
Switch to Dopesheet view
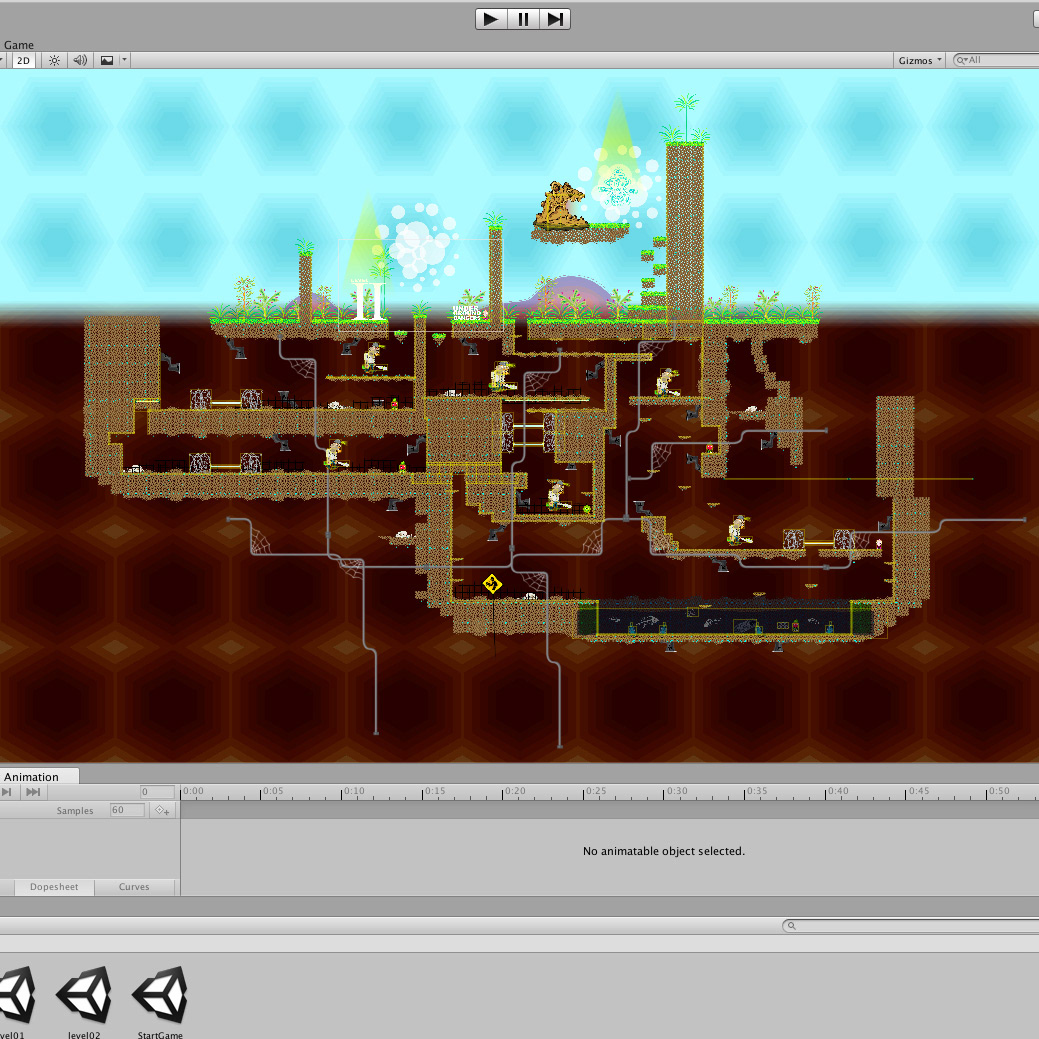tap(54, 887)
